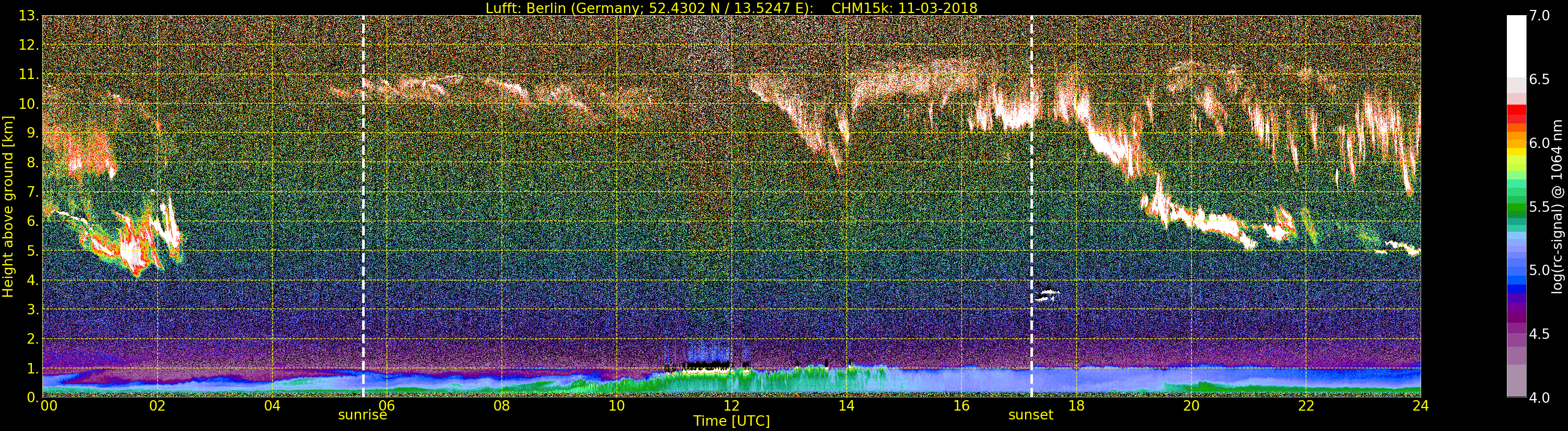Select the 20 tick on the time axis
This screenshot has width=1568, height=431.
click(1191, 406)
